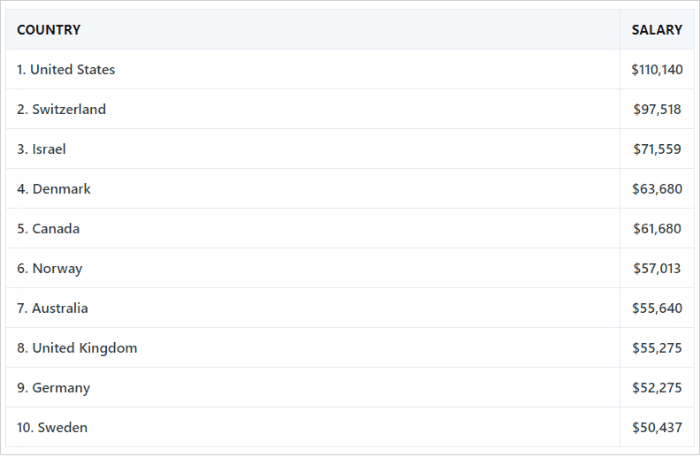This screenshot has height=456, width=700.
Task: Click the $61,680 salary value
Action: coord(657,229)
